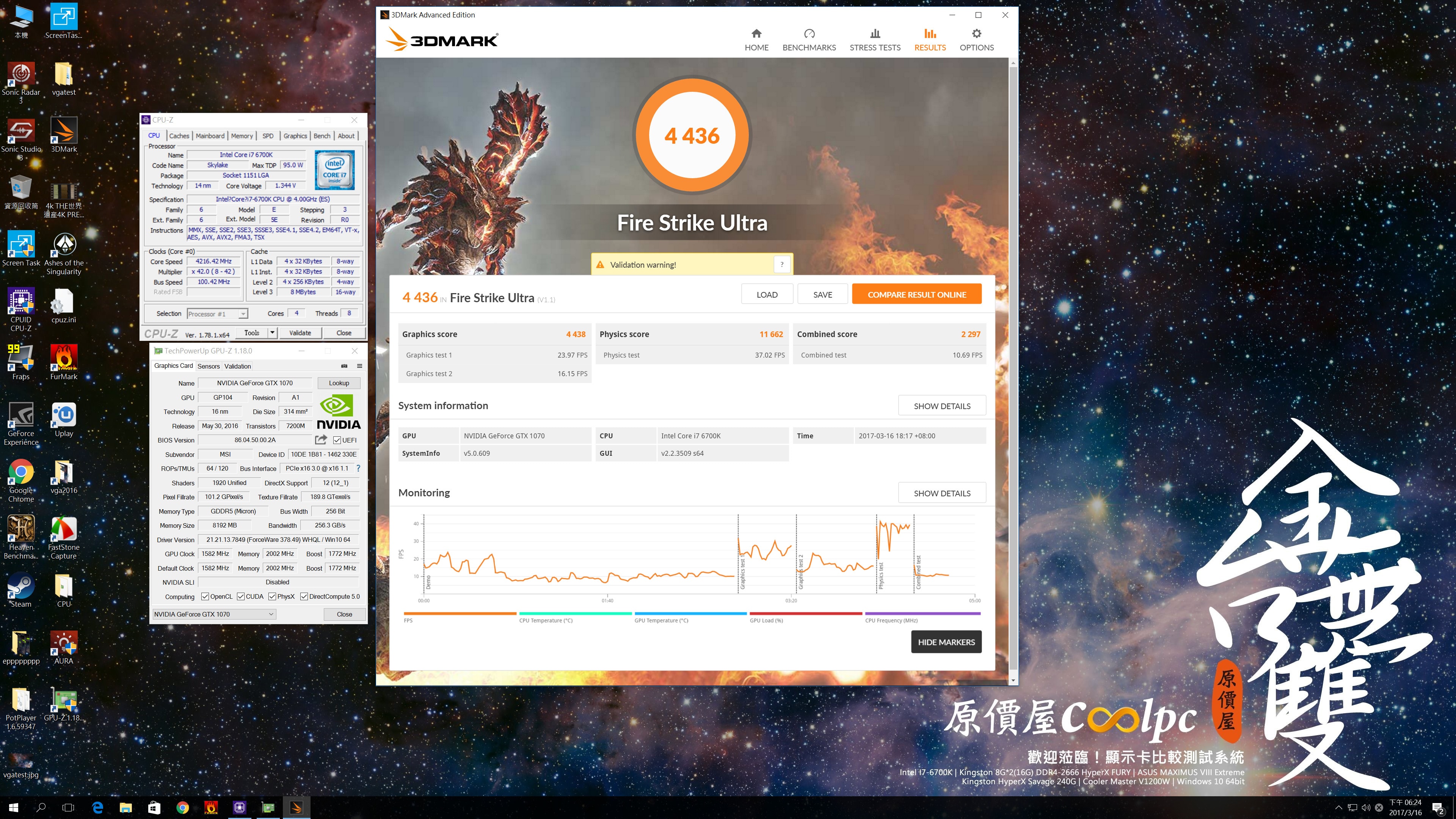Toggle the OpenCL checkbox in GPU-Z

205,596
